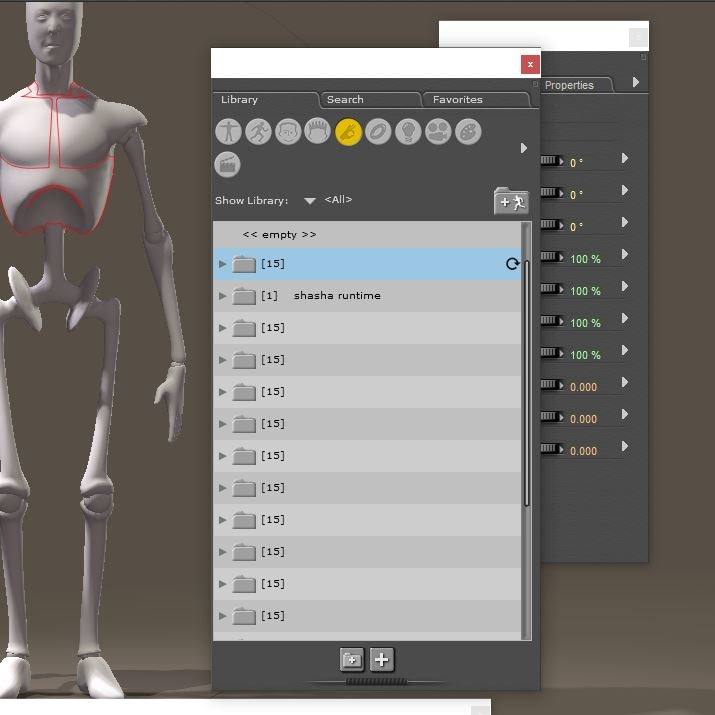Screen dimensions: 715x715
Task: Refresh the selected library folder
Action: pyautogui.click(x=512, y=264)
